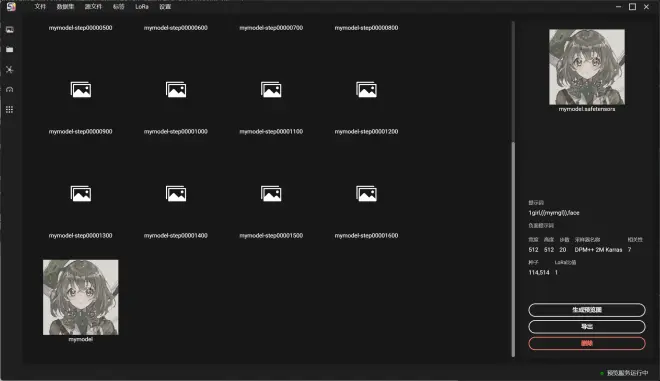Viewport: 660px width, 381px height.
Task: Click the 生成预览图 button
Action: click(x=587, y=310)
